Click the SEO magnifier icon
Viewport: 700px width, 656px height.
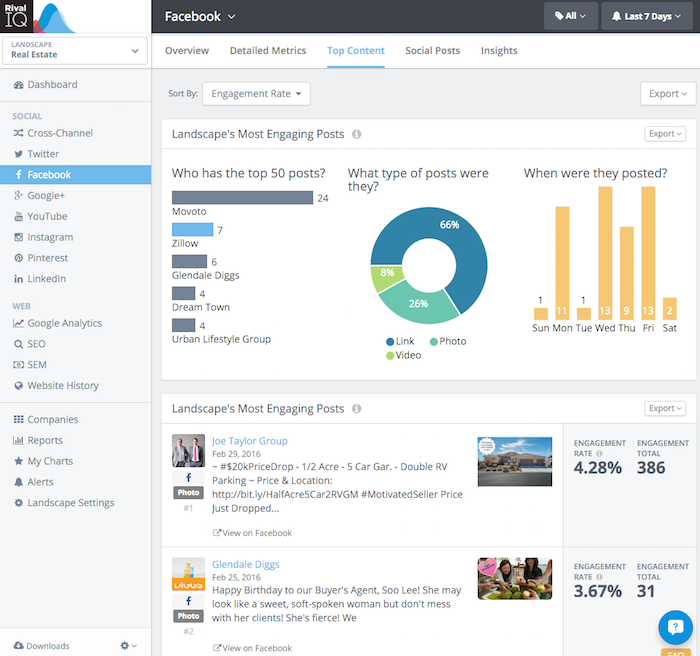pyautogui.click(x=18, y=344)
